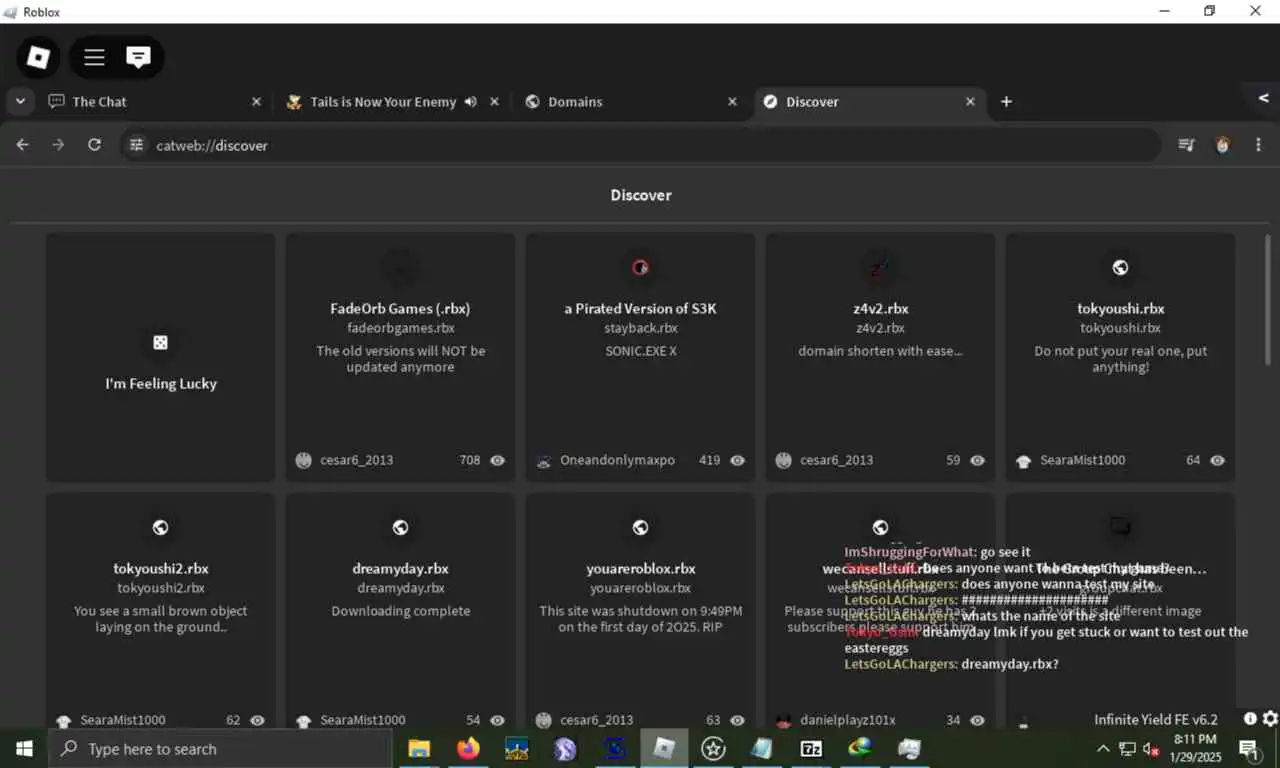Click the 8:11 PM clock
The width and height of the screenshot is (1280, 768).
pyautogui.click(x=1194, y=739)
